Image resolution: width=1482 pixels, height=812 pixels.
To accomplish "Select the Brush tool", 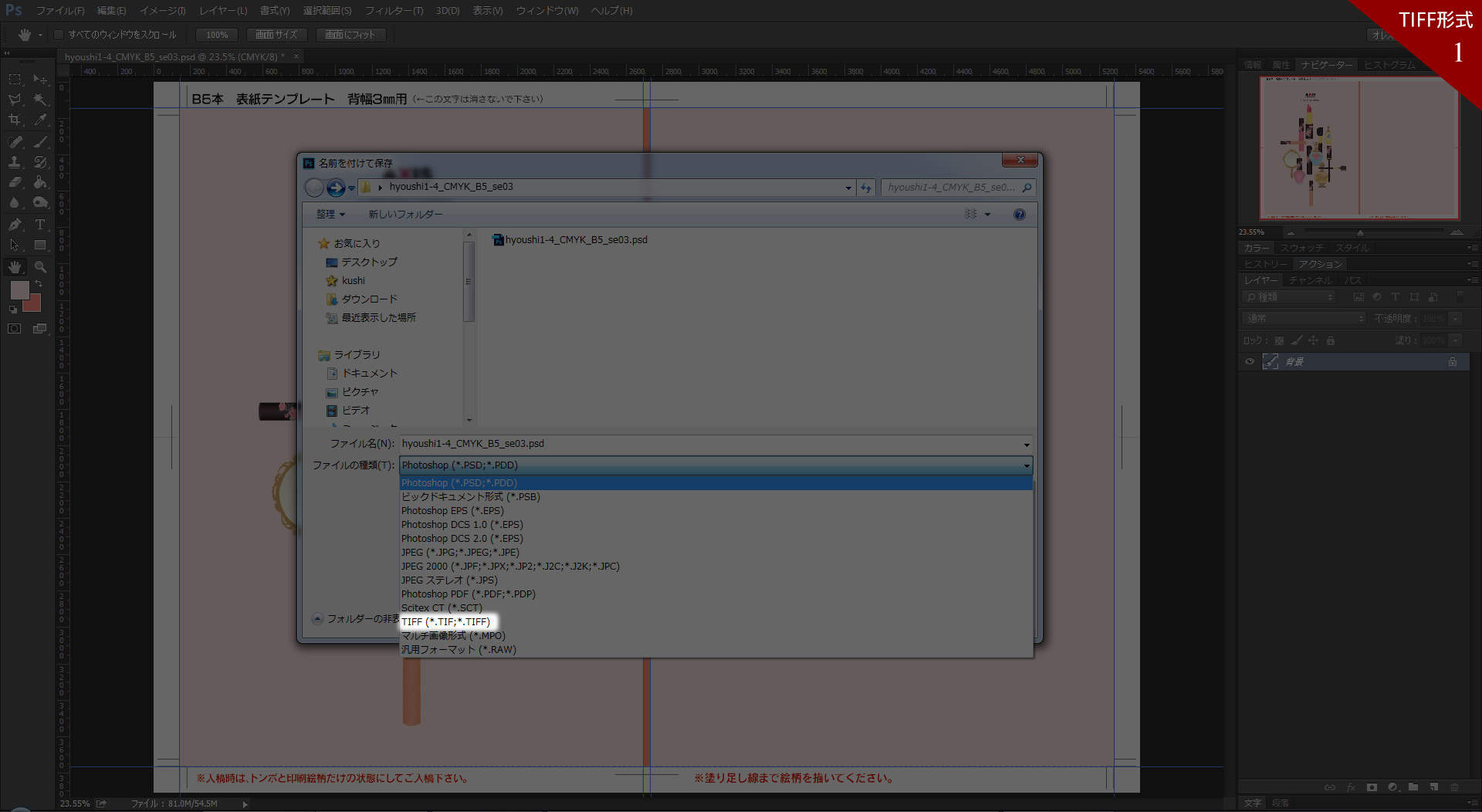I will click(x=40, y=141).
